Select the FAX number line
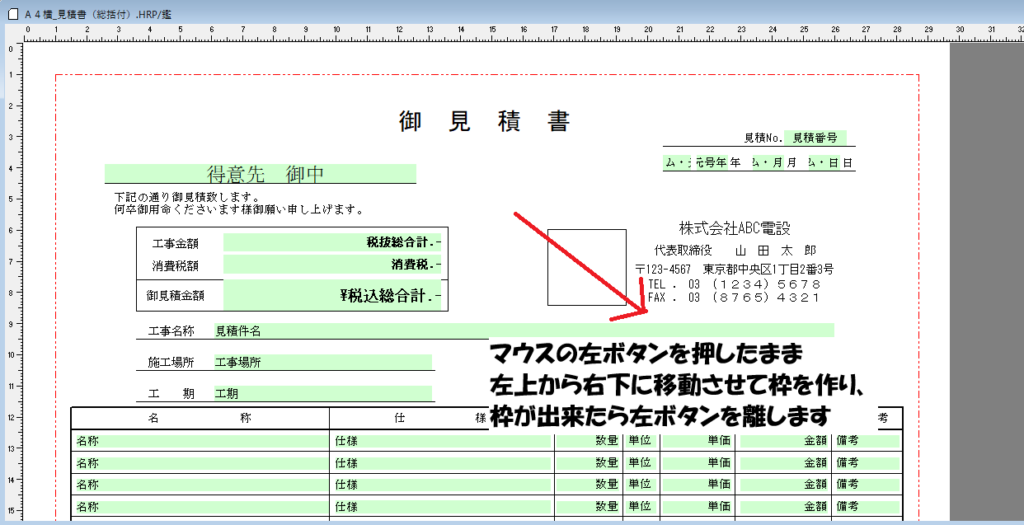Screen dimensions: 1024x525 tap(734, 297)
